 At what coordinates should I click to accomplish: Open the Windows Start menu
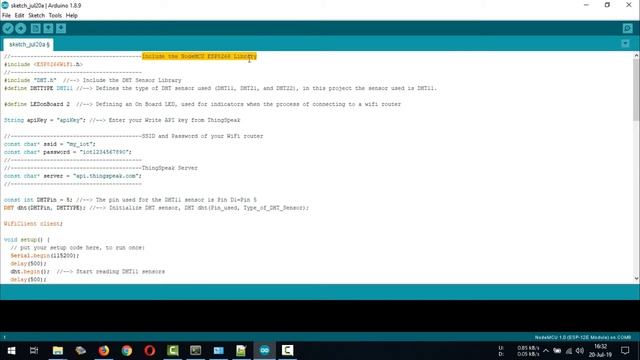coord(11,350)
